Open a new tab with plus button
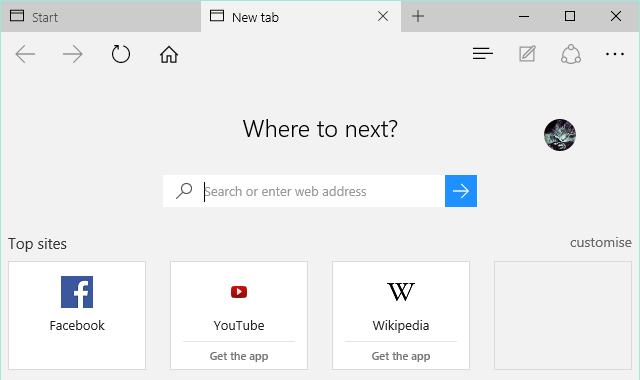Image resolution: width=640 pixels, height=380 pixels. 418,16
